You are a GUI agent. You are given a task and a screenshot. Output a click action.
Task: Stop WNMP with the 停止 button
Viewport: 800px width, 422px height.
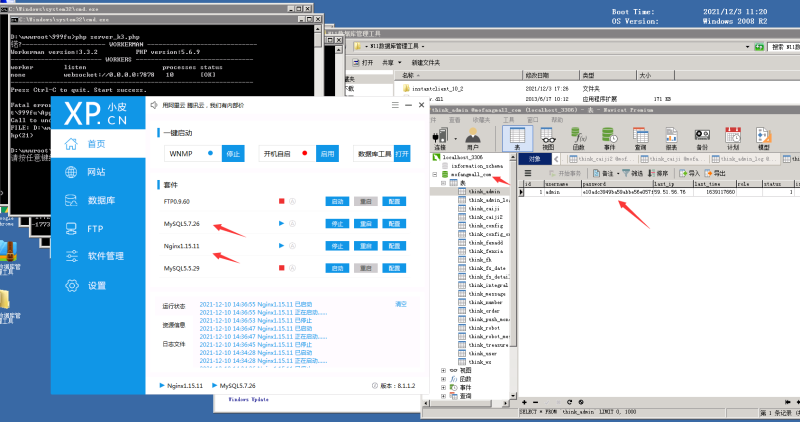233,154
